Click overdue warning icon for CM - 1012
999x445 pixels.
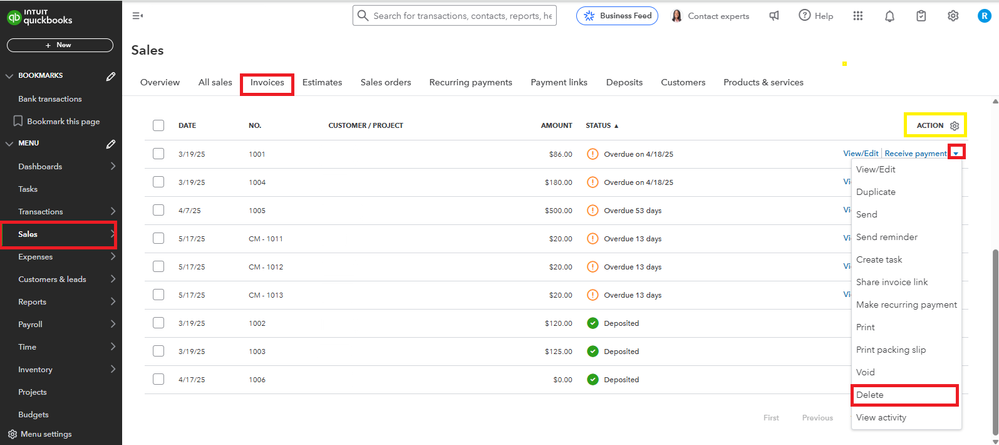tap(593, 267)
